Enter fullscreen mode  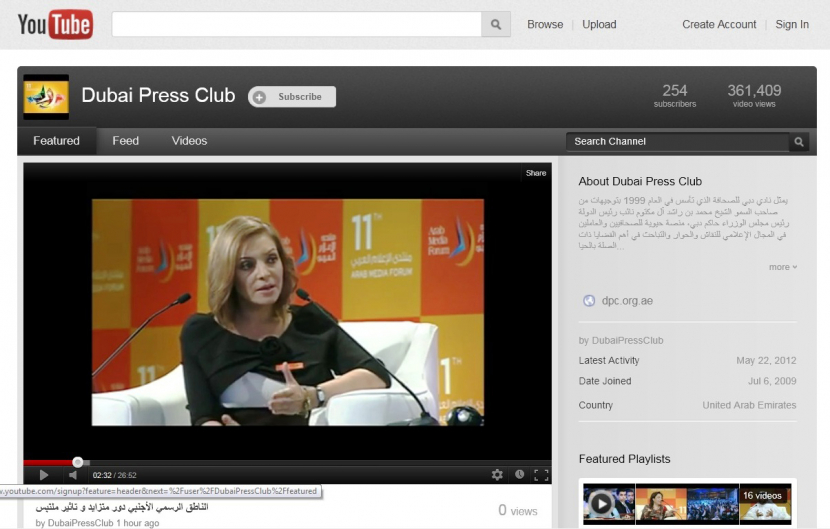[541, 475]
